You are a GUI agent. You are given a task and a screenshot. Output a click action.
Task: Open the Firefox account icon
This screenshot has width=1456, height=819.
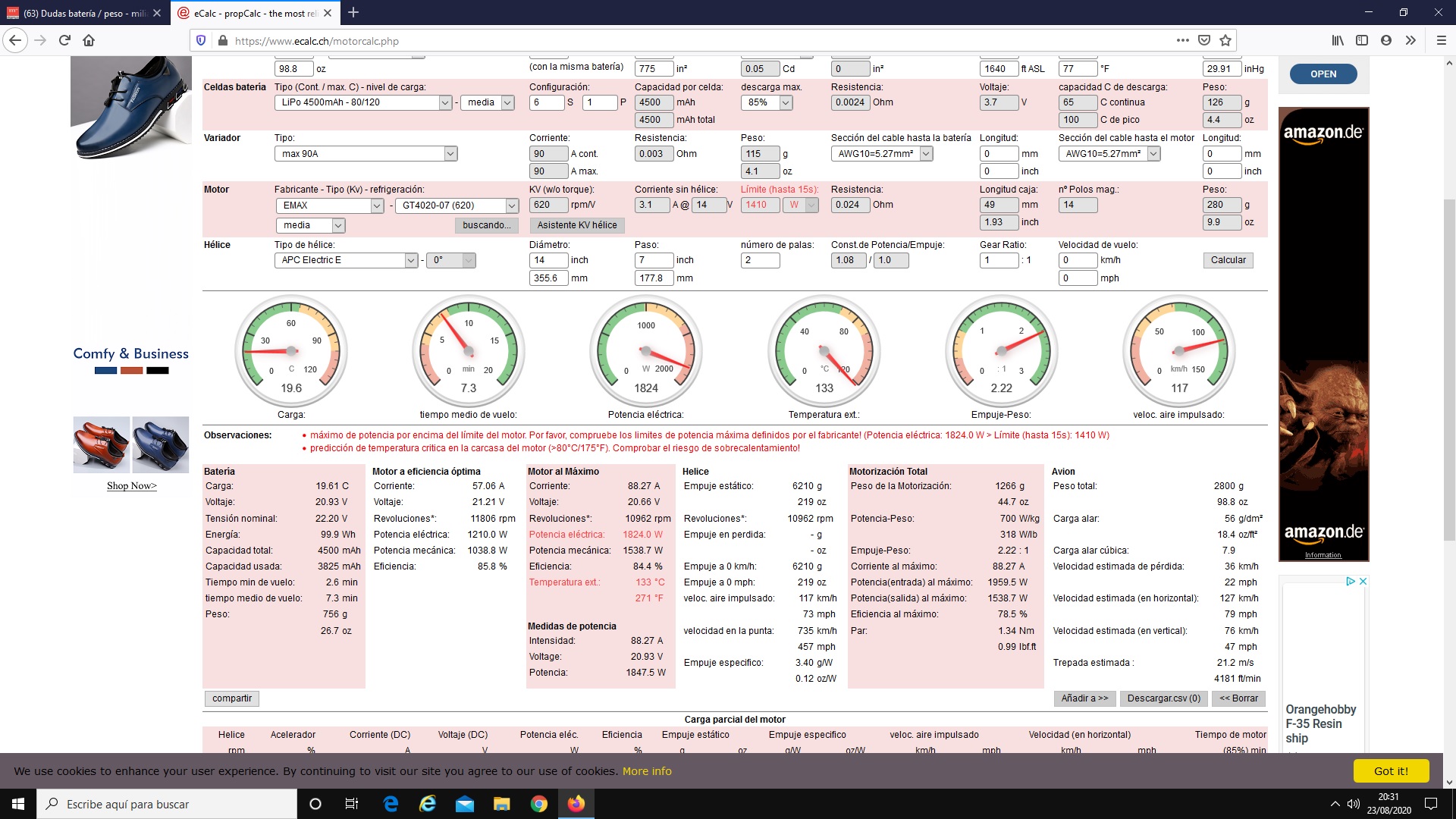(1386, 41)
